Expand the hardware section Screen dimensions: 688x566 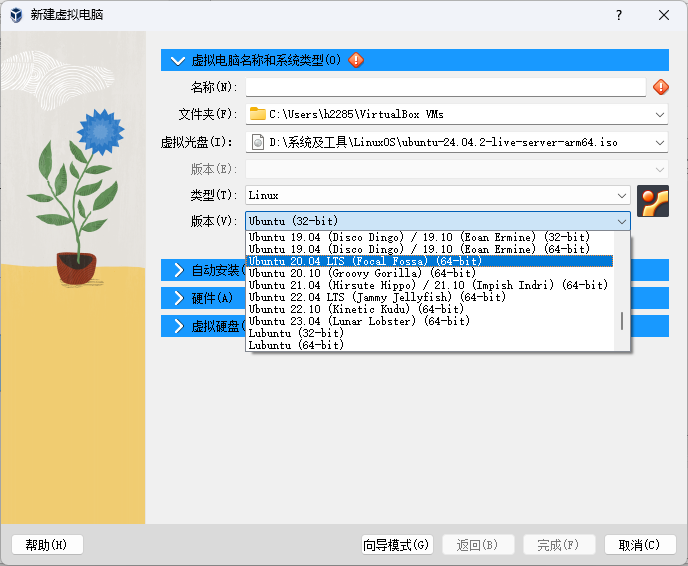point(179,298)
